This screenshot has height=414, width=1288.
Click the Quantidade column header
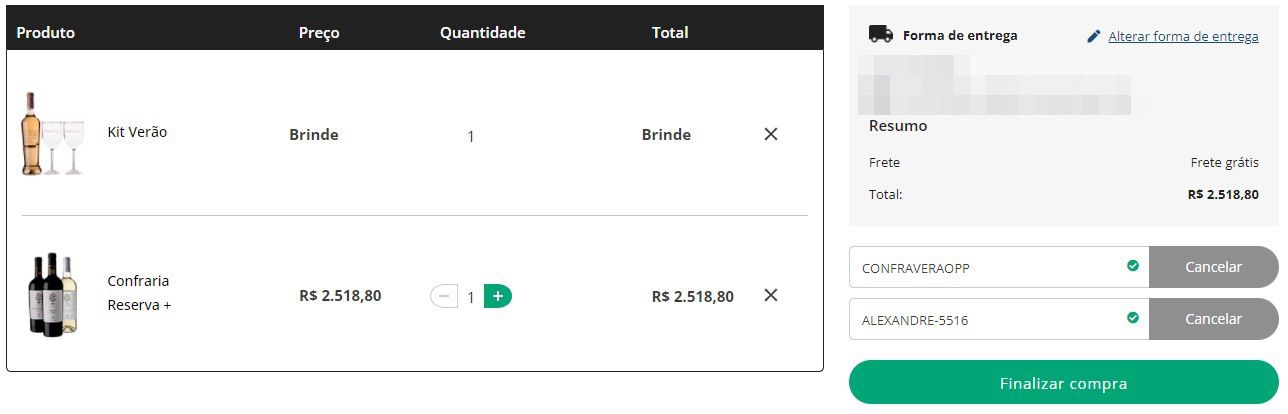(482, 32)
